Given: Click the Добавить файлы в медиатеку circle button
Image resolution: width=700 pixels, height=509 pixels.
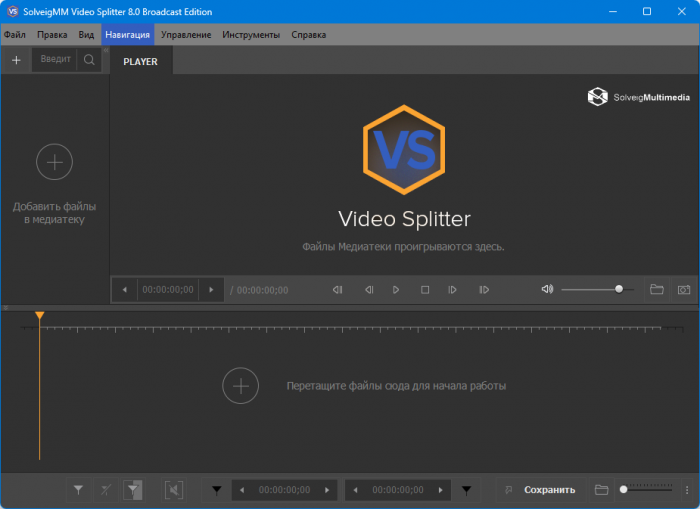Looking at the screenshot, I should [54, 162].
